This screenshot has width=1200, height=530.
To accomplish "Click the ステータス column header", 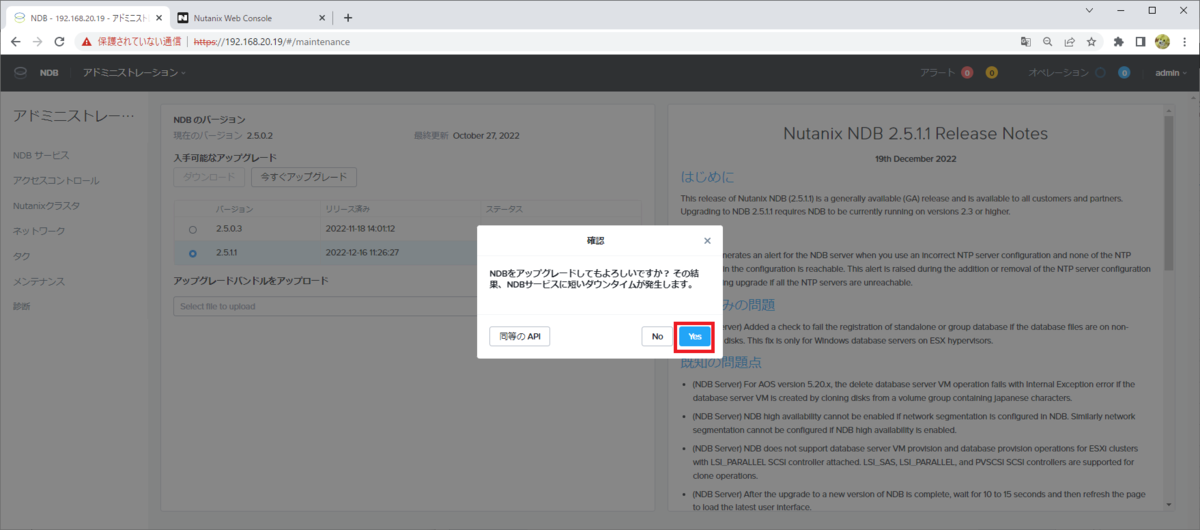I will (504, 209).
